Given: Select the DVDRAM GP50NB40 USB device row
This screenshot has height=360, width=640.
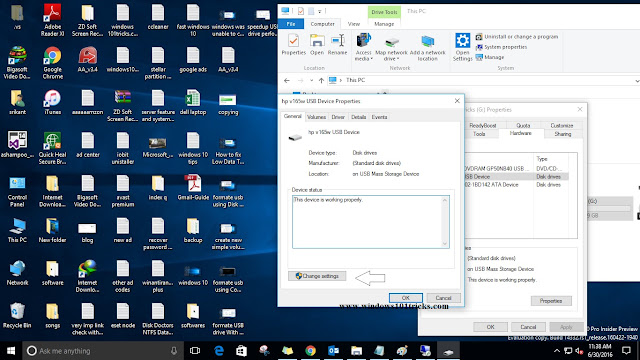Looking at the screenshot, I should click(x=516, y=169).
